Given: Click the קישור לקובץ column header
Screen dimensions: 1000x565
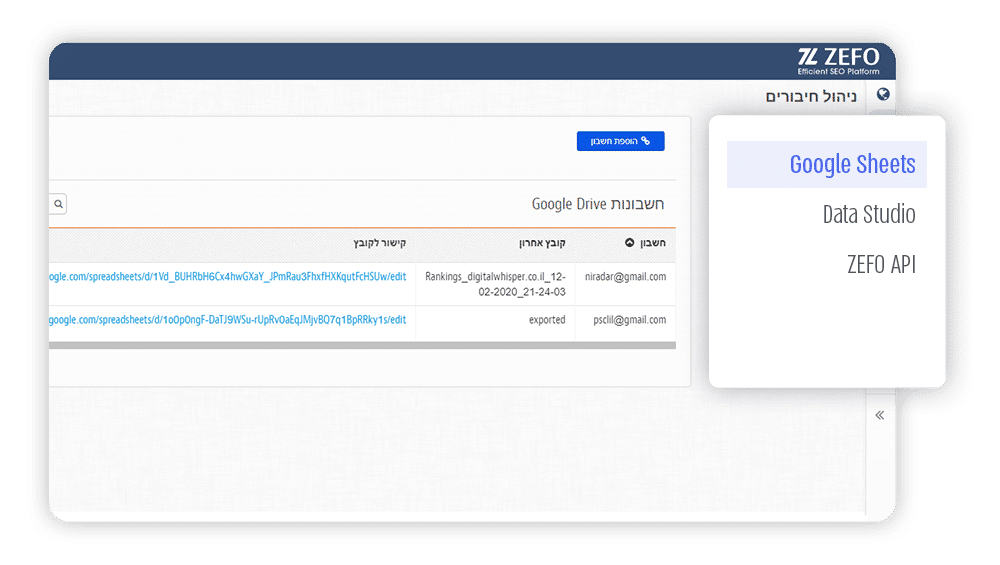Looking at the screenshot, I should [x=380, y=242].
